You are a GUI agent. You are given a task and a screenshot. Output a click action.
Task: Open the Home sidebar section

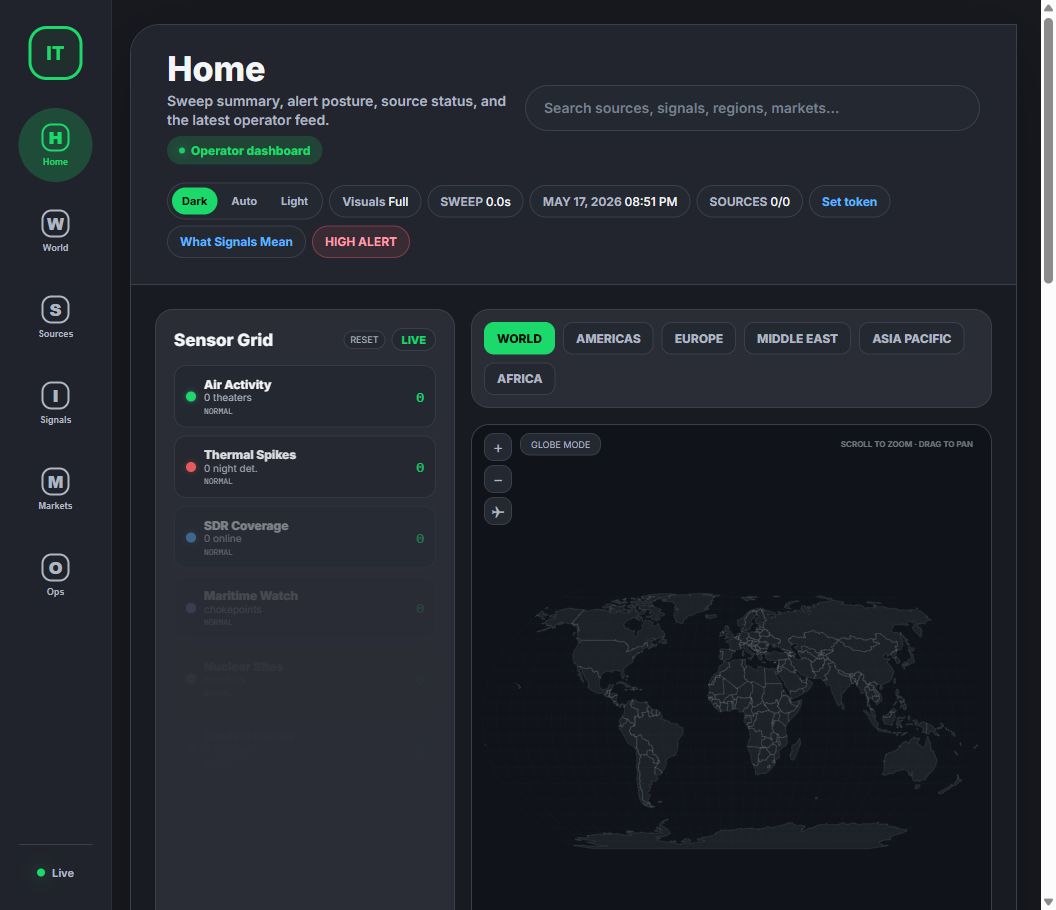click(55, 145)
